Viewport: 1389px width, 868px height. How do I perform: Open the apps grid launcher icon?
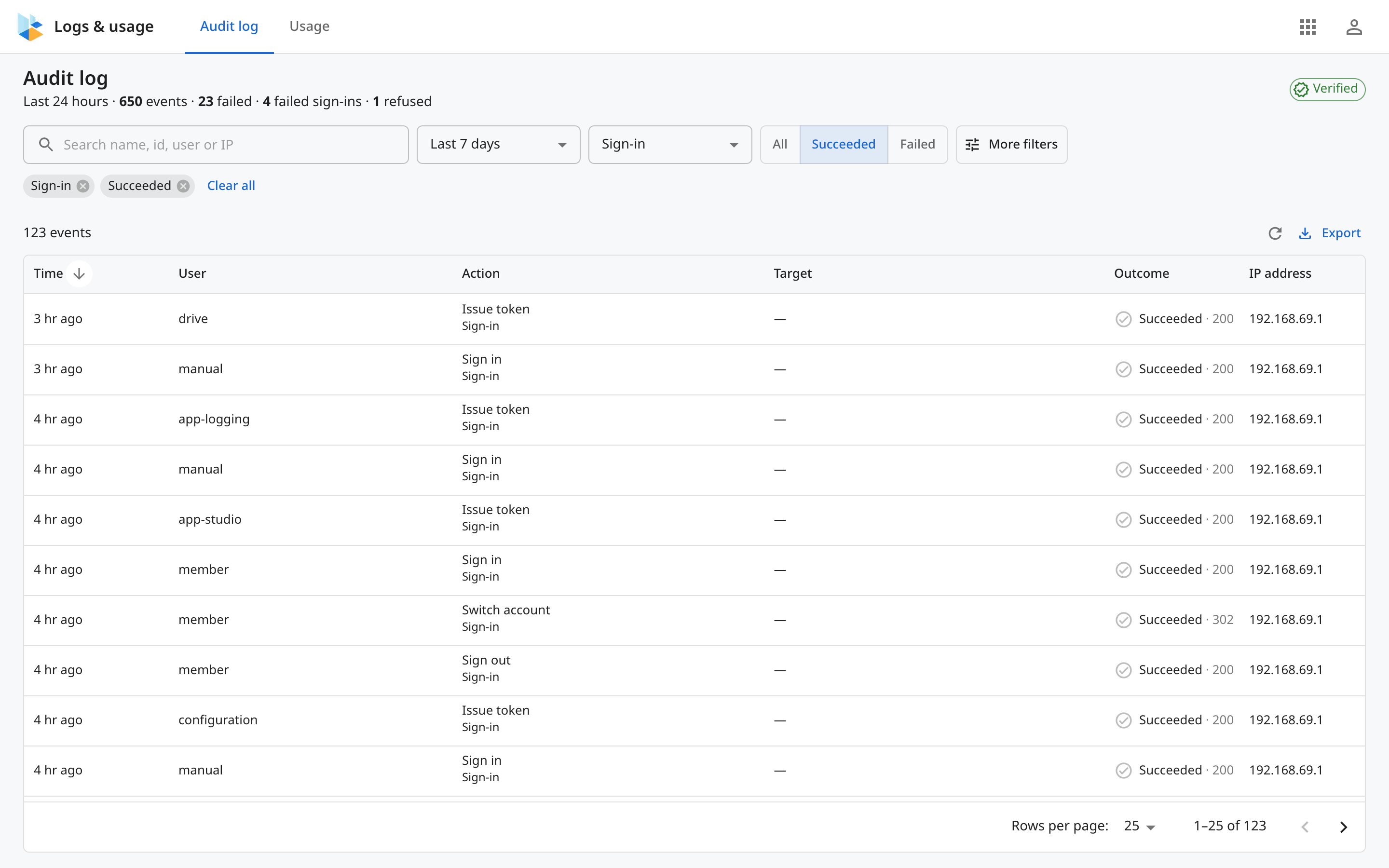1307,27
